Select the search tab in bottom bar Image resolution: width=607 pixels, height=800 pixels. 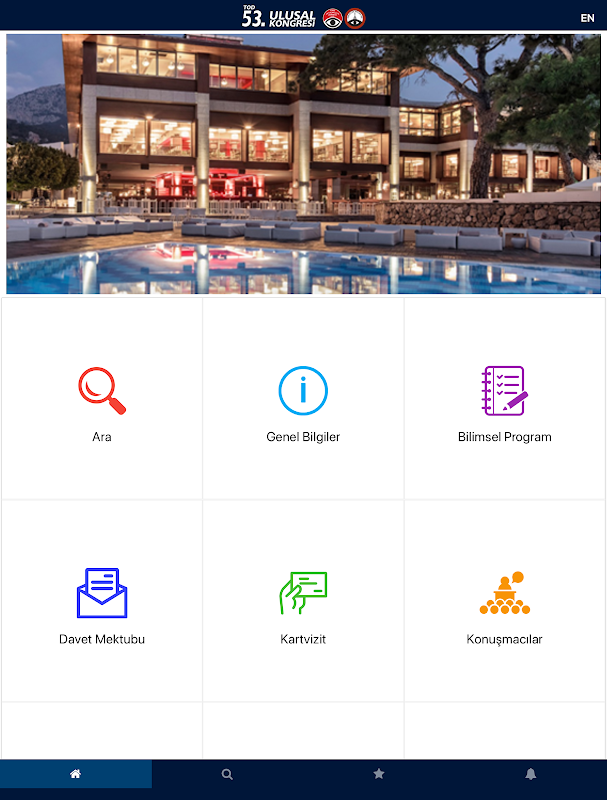click(x=227, y=774)
